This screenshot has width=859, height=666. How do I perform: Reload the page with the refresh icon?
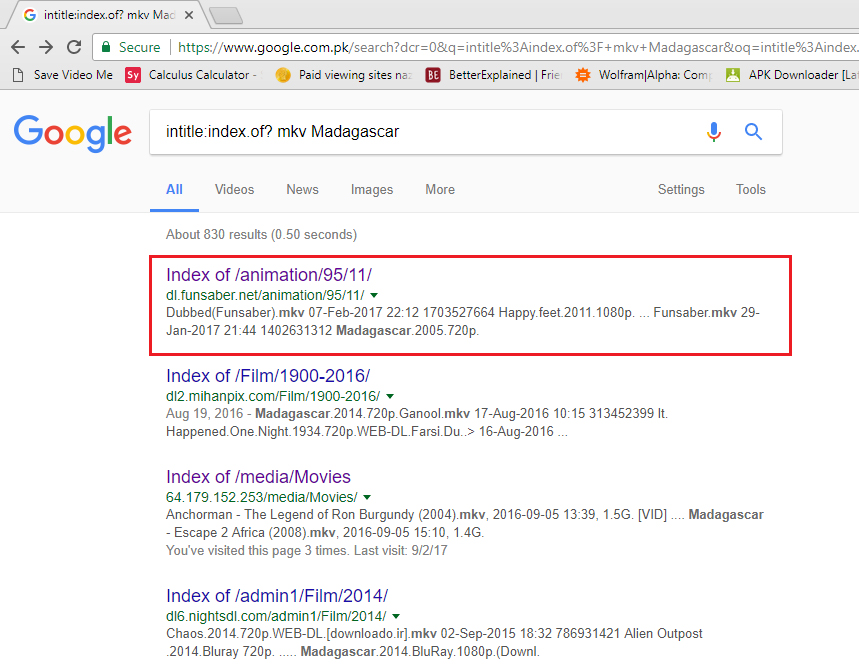point(74,47)
